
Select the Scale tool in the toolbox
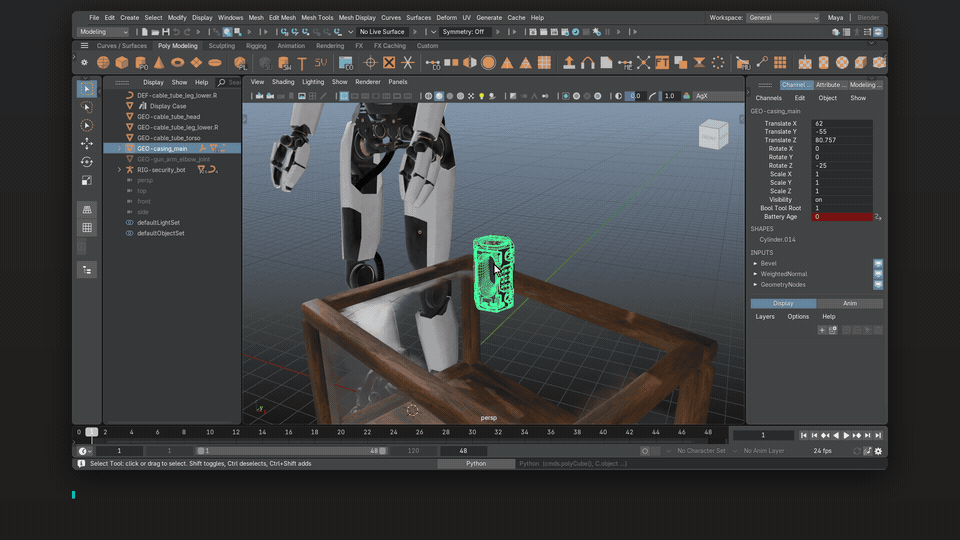(x=87, y=180)
